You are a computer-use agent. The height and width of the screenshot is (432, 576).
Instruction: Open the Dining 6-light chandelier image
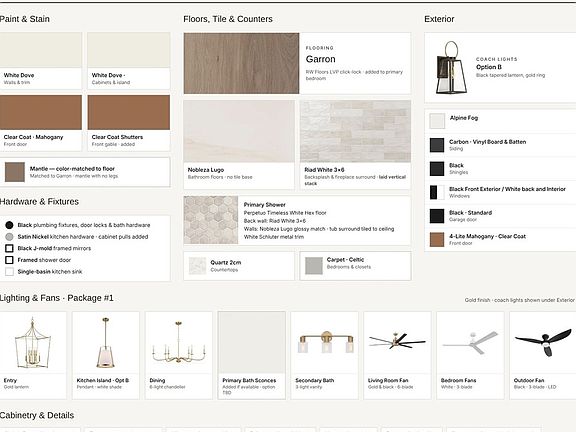click(179, 343)
